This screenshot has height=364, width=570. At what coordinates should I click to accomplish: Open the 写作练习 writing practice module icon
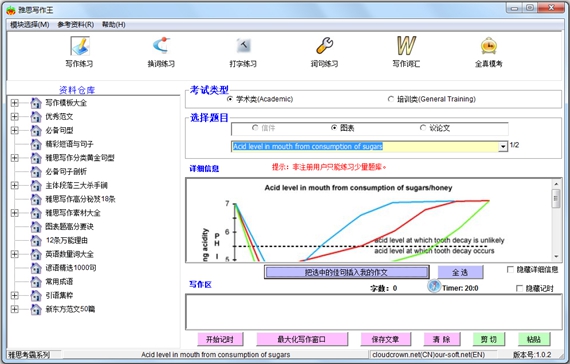pos(80,46)
